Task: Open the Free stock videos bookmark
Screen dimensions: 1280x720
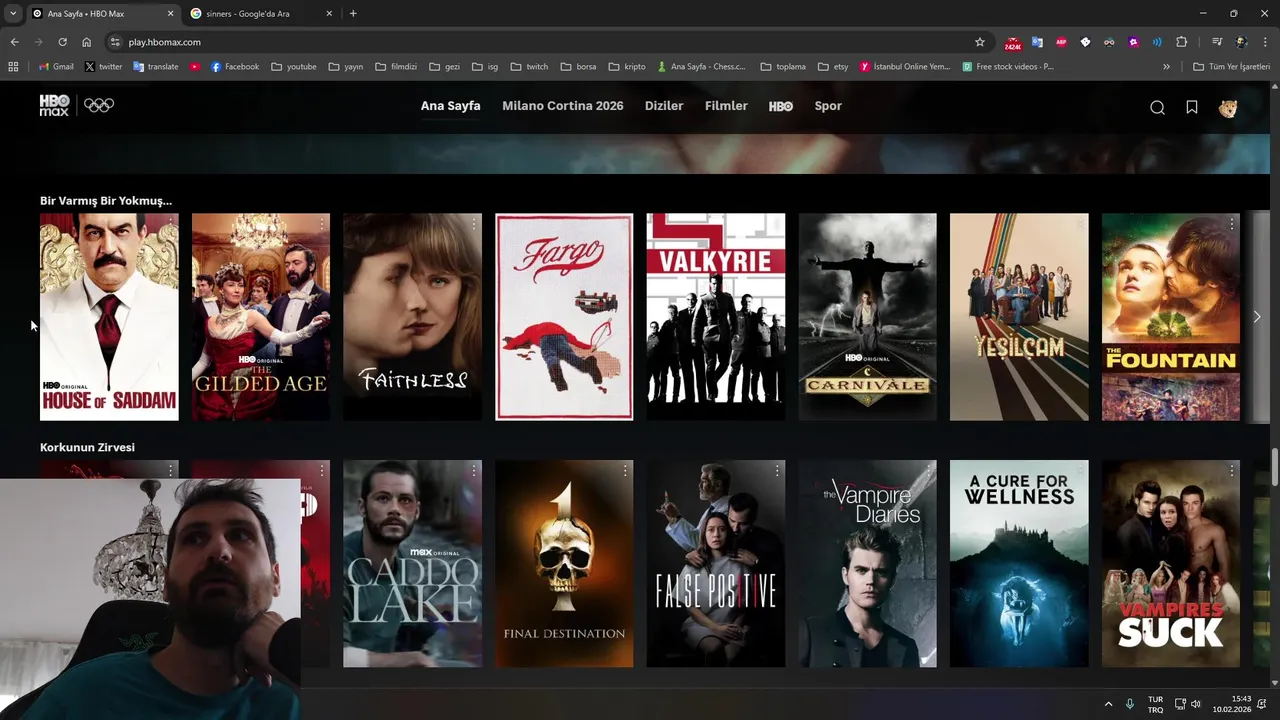Action: [1008, 67]
